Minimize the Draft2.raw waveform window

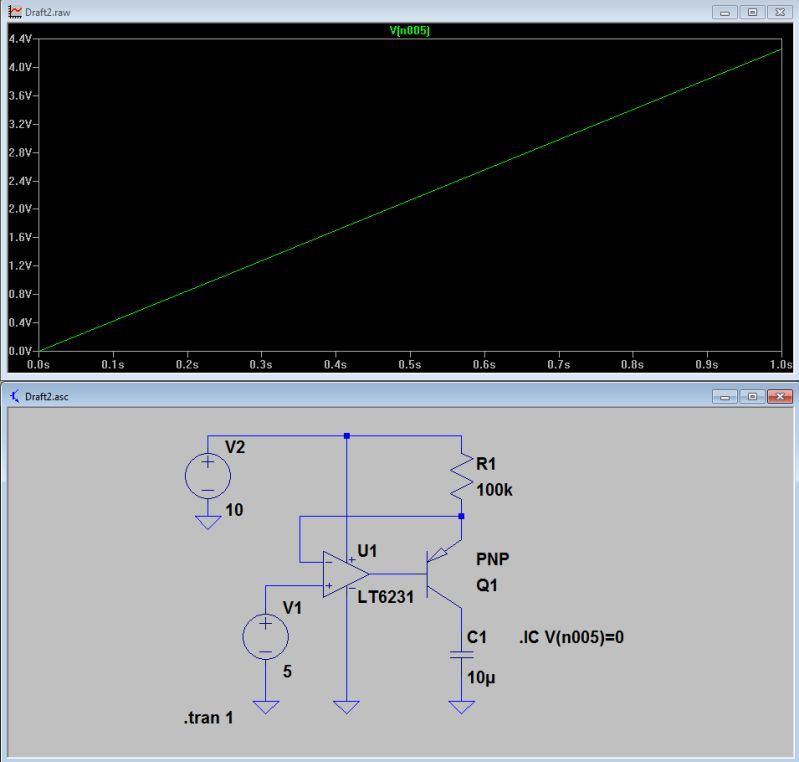pos(725,12)
